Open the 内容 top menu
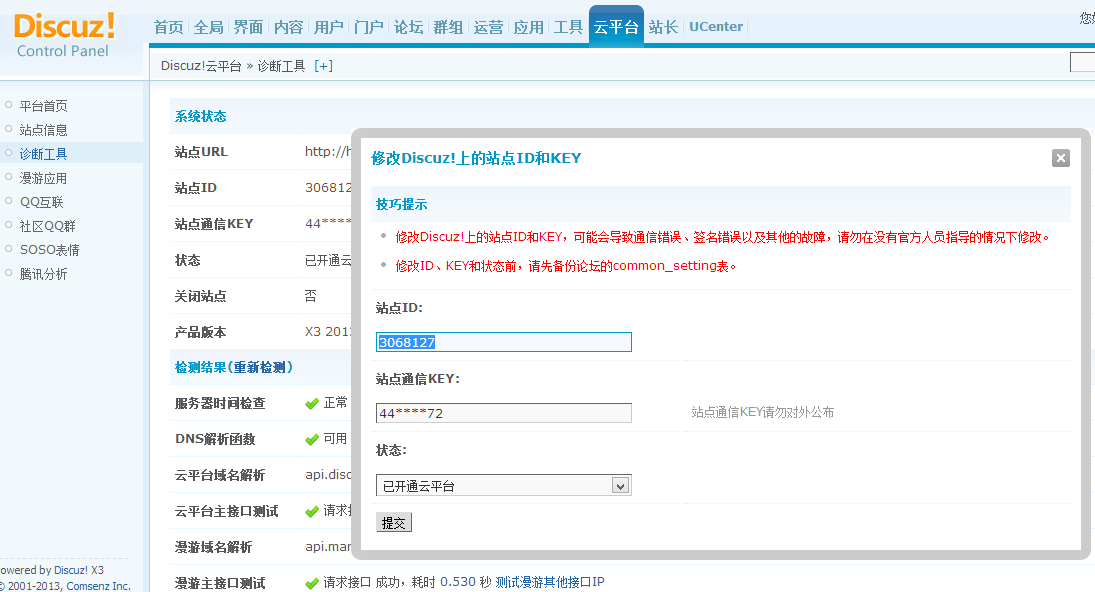This screenshot has height=592, width=1095. 288,27
